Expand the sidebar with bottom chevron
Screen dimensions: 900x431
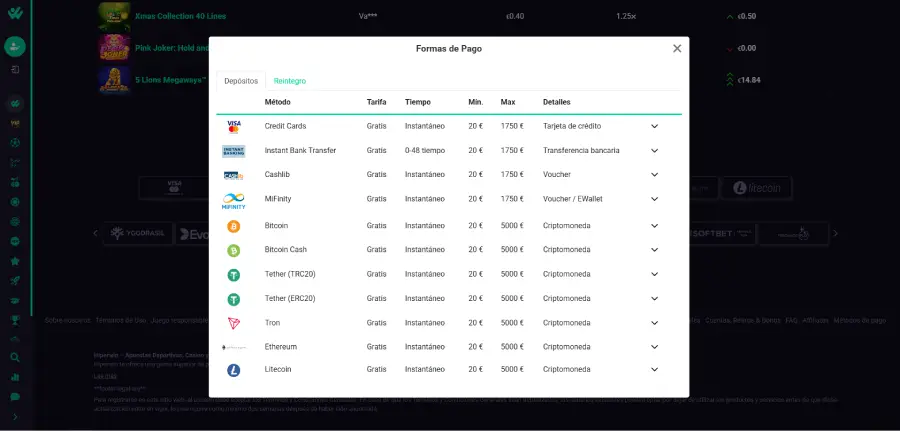pyautogui.click(x=15, y=417)
